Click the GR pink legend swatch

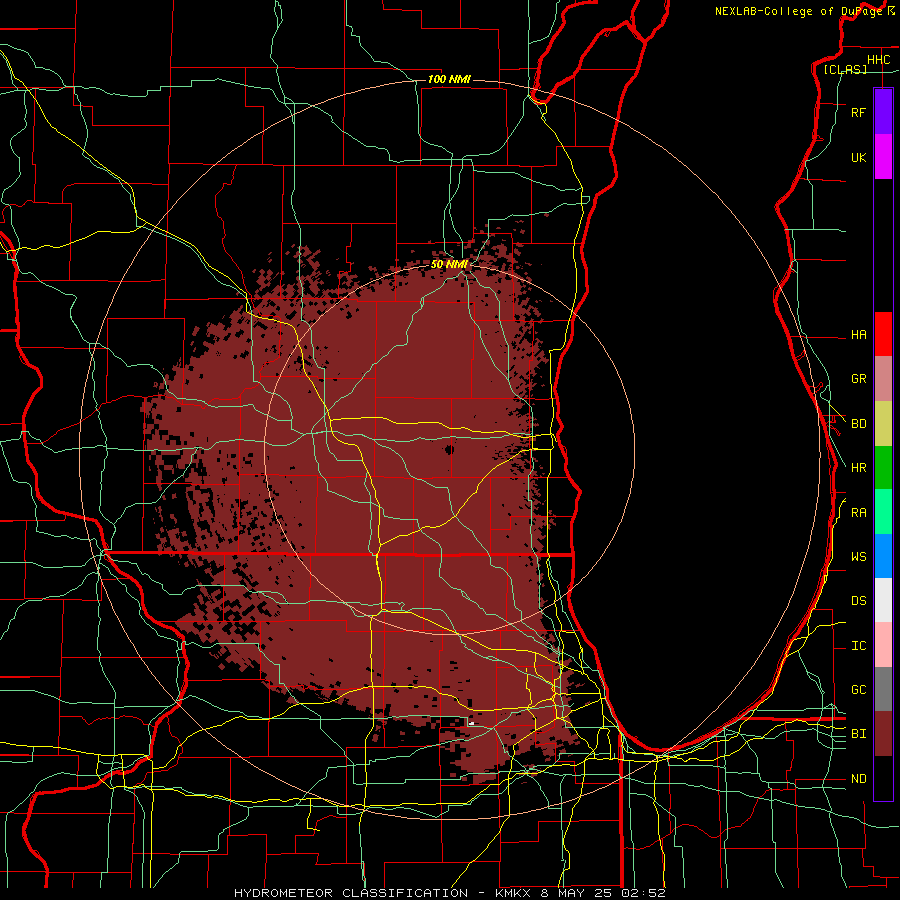(883, 379)
